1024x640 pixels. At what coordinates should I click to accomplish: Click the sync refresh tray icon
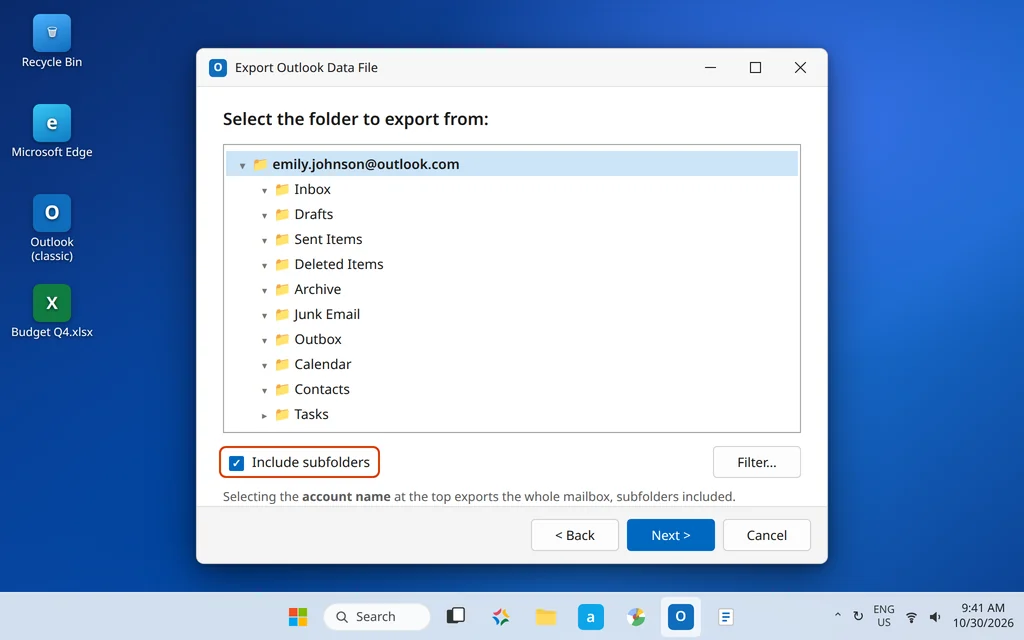[x=858, y=616]
